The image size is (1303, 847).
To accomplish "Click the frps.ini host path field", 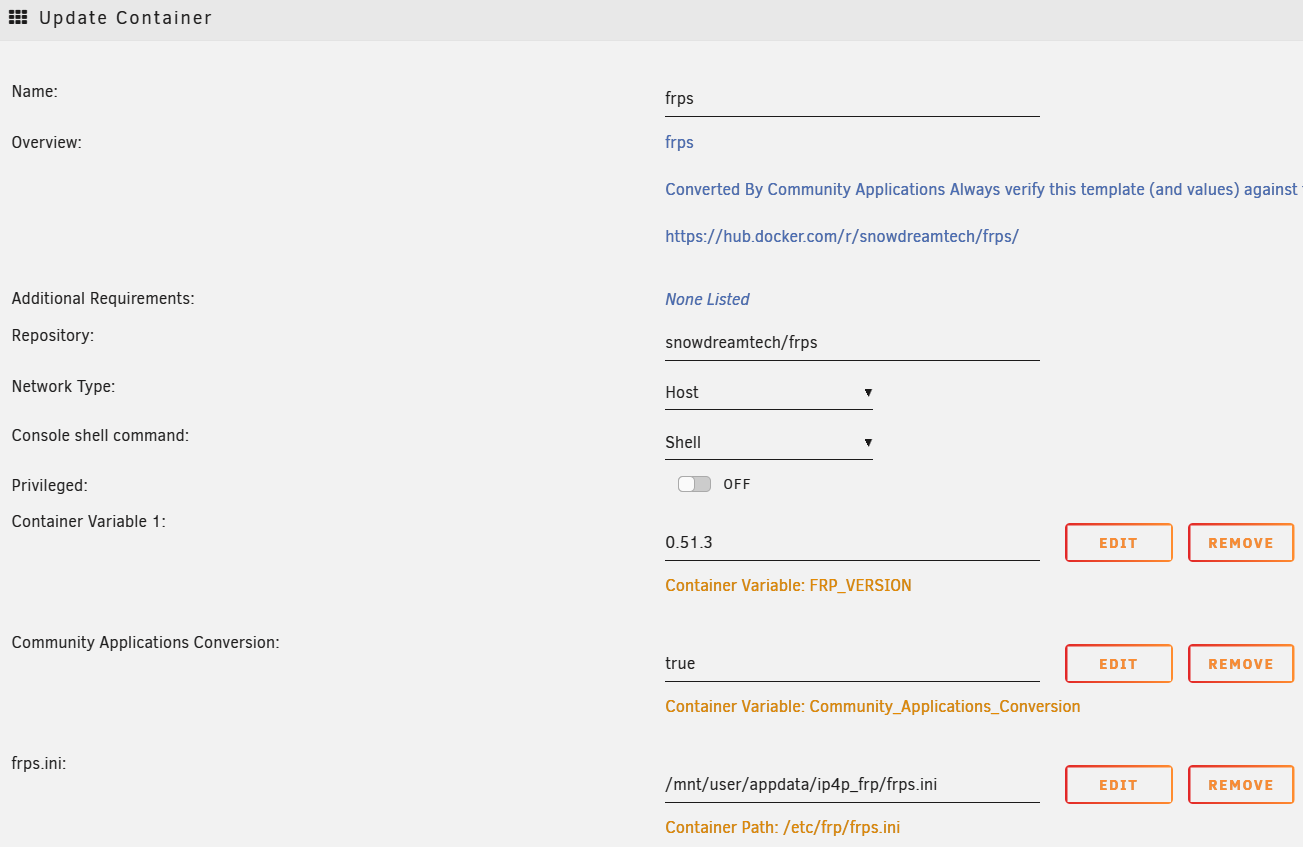I will tap(852, 785).
